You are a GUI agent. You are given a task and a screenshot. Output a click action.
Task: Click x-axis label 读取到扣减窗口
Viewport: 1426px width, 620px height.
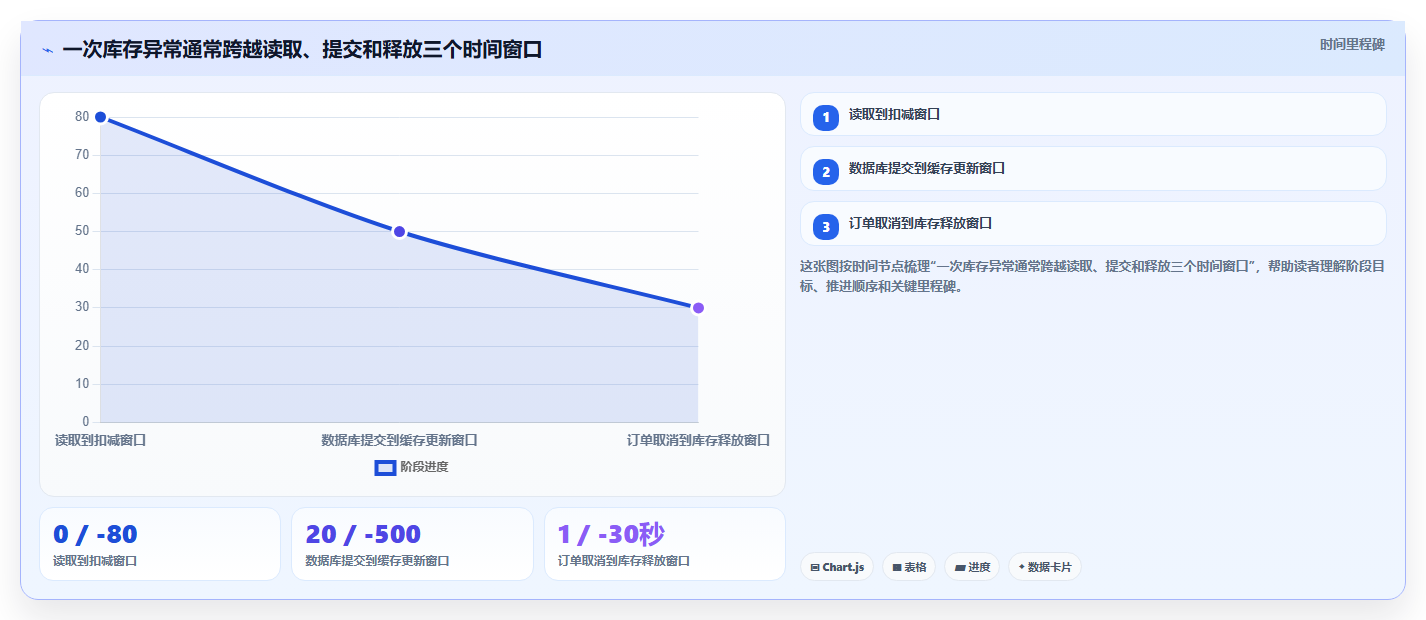coord(100,440)
